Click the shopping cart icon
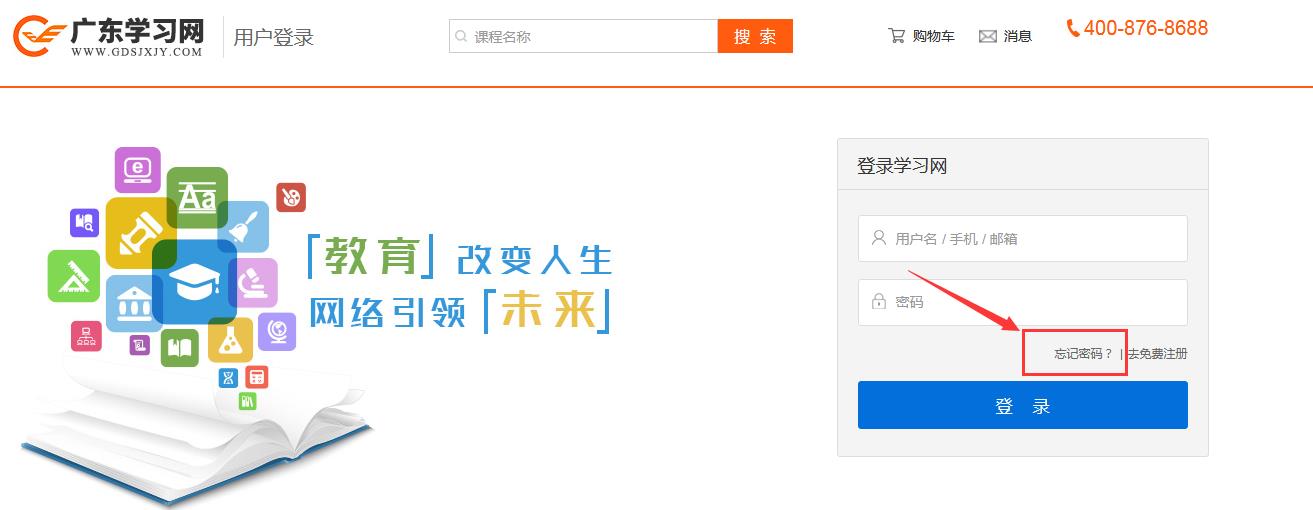This screenshot has width=1313, height=510. 896,36
